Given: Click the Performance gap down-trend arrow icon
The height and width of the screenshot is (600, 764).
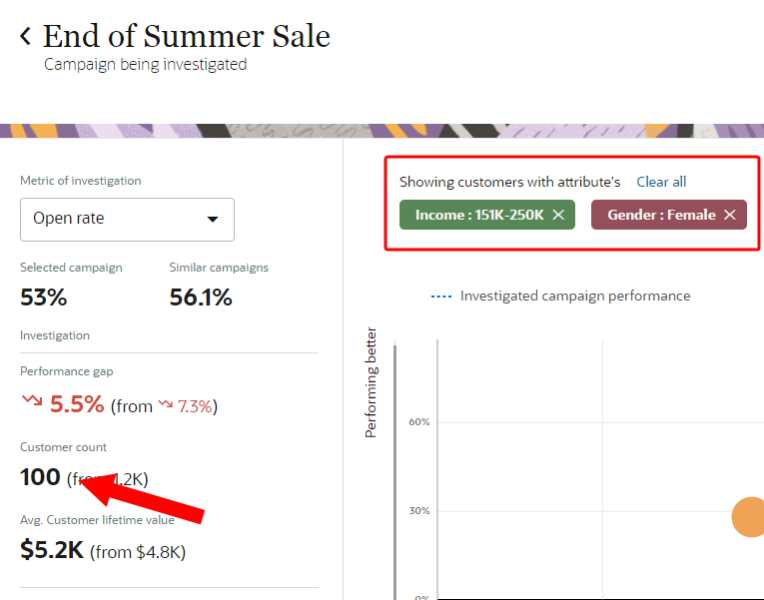Looking at the screenshot, I should pos(32,401).
